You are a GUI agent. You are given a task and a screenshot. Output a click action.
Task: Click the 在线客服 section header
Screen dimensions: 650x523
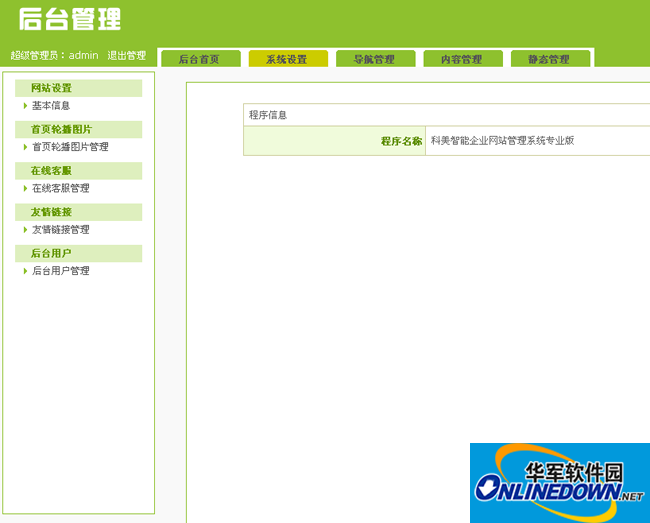(78, 171)
